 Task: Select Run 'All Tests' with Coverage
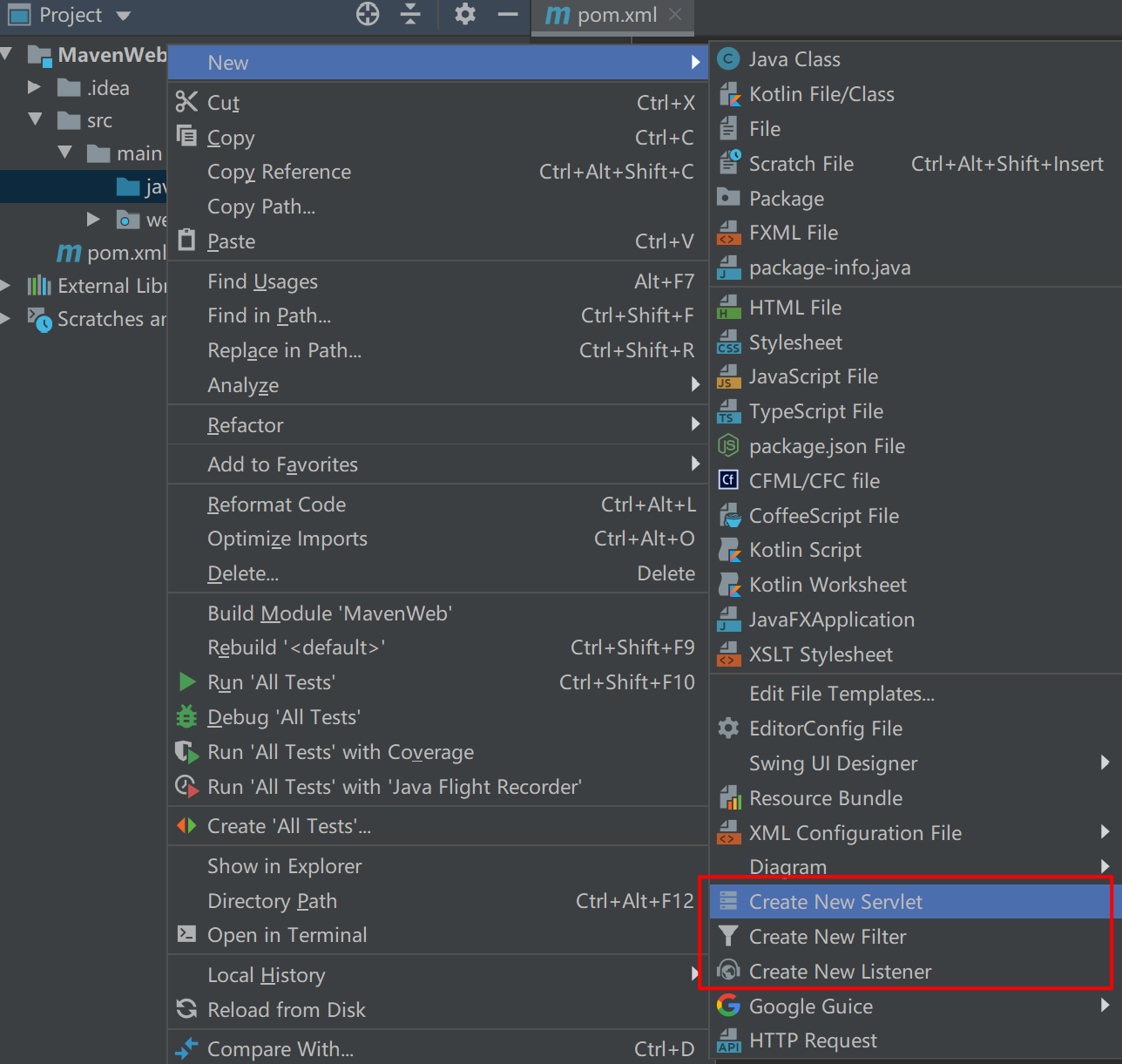tap(438, 752)
